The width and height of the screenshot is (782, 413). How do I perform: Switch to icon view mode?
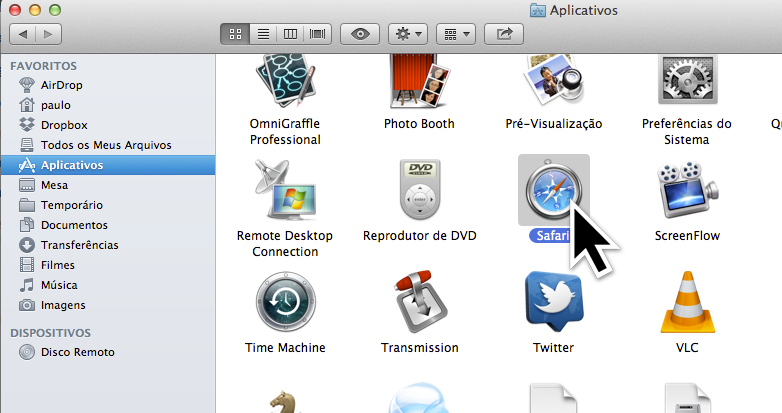coord(235,34)
